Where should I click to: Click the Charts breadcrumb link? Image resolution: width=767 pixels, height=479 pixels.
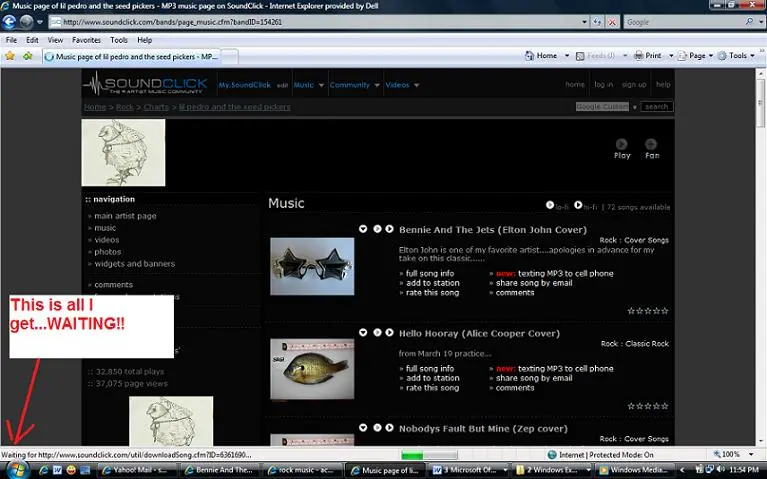[156, 107]
